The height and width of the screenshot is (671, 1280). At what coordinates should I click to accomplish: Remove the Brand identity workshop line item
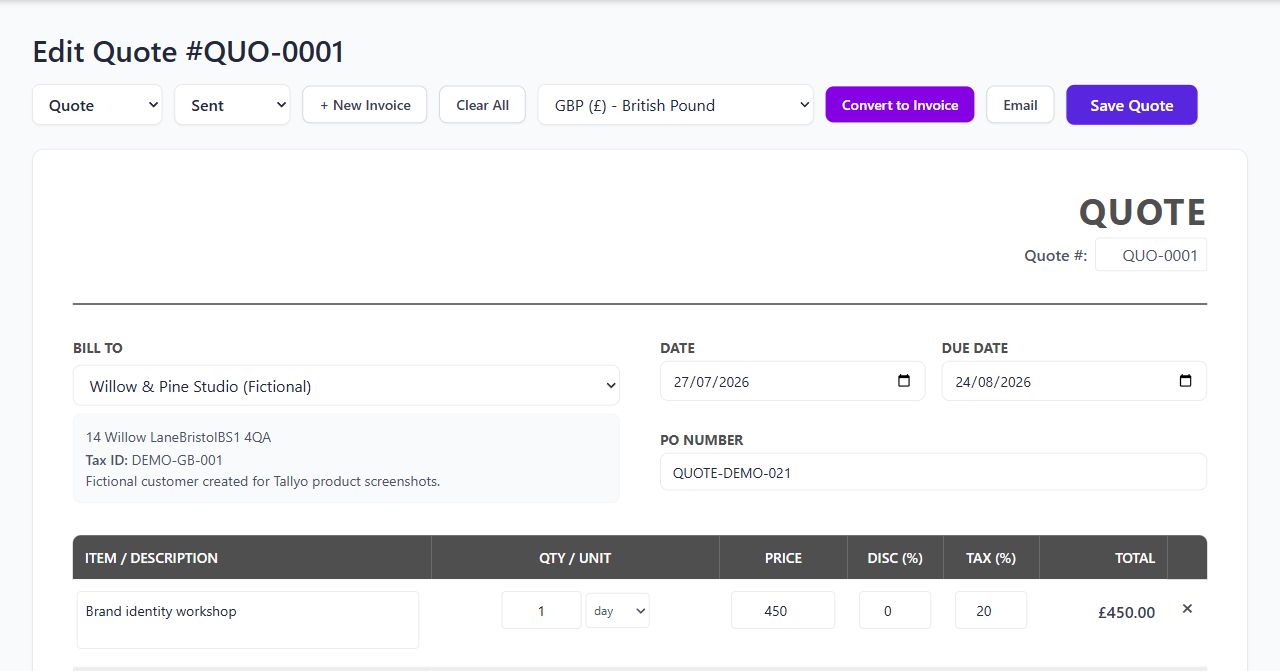click(1187, 608)
